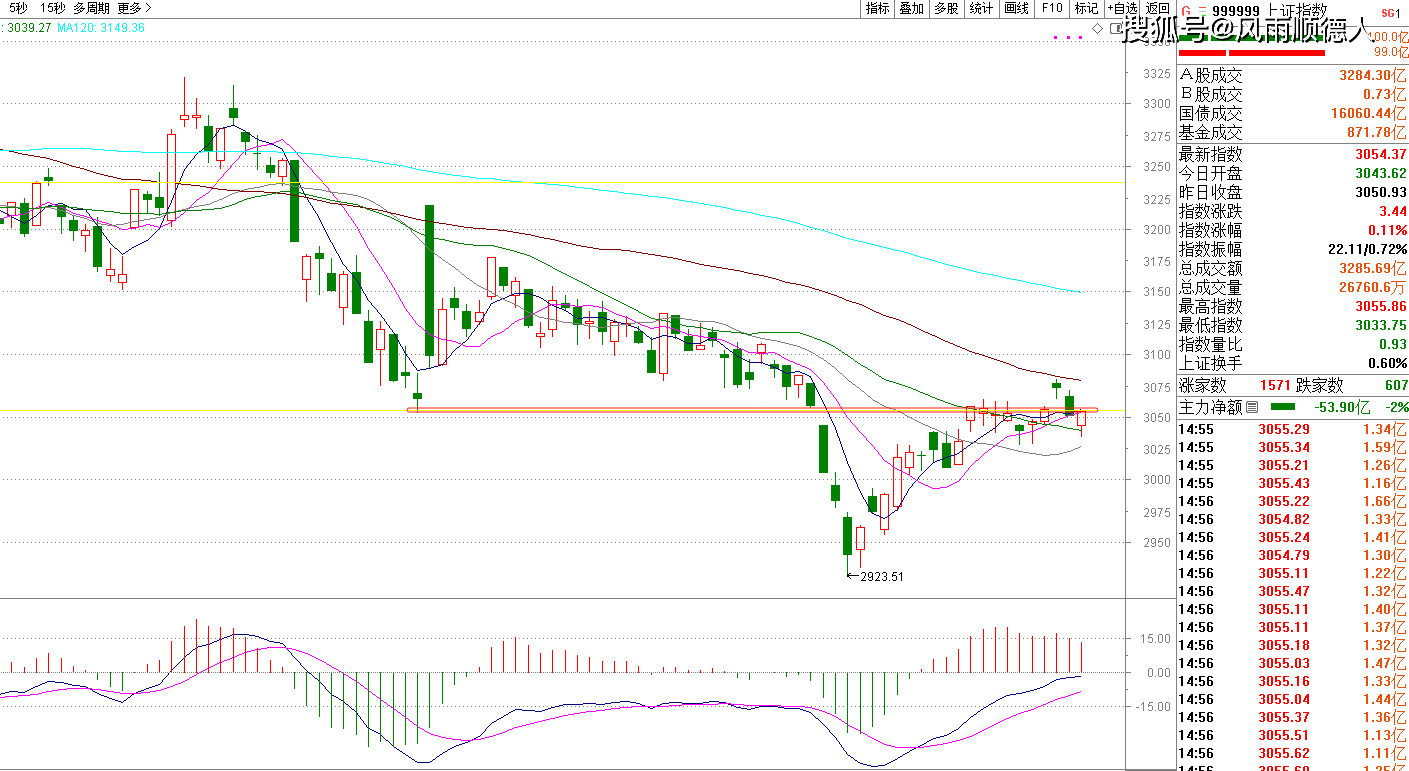Select the 基金成交 row
This screenshot has height=771, width=1409.
pyautogui.click(x=1293, y=132)
